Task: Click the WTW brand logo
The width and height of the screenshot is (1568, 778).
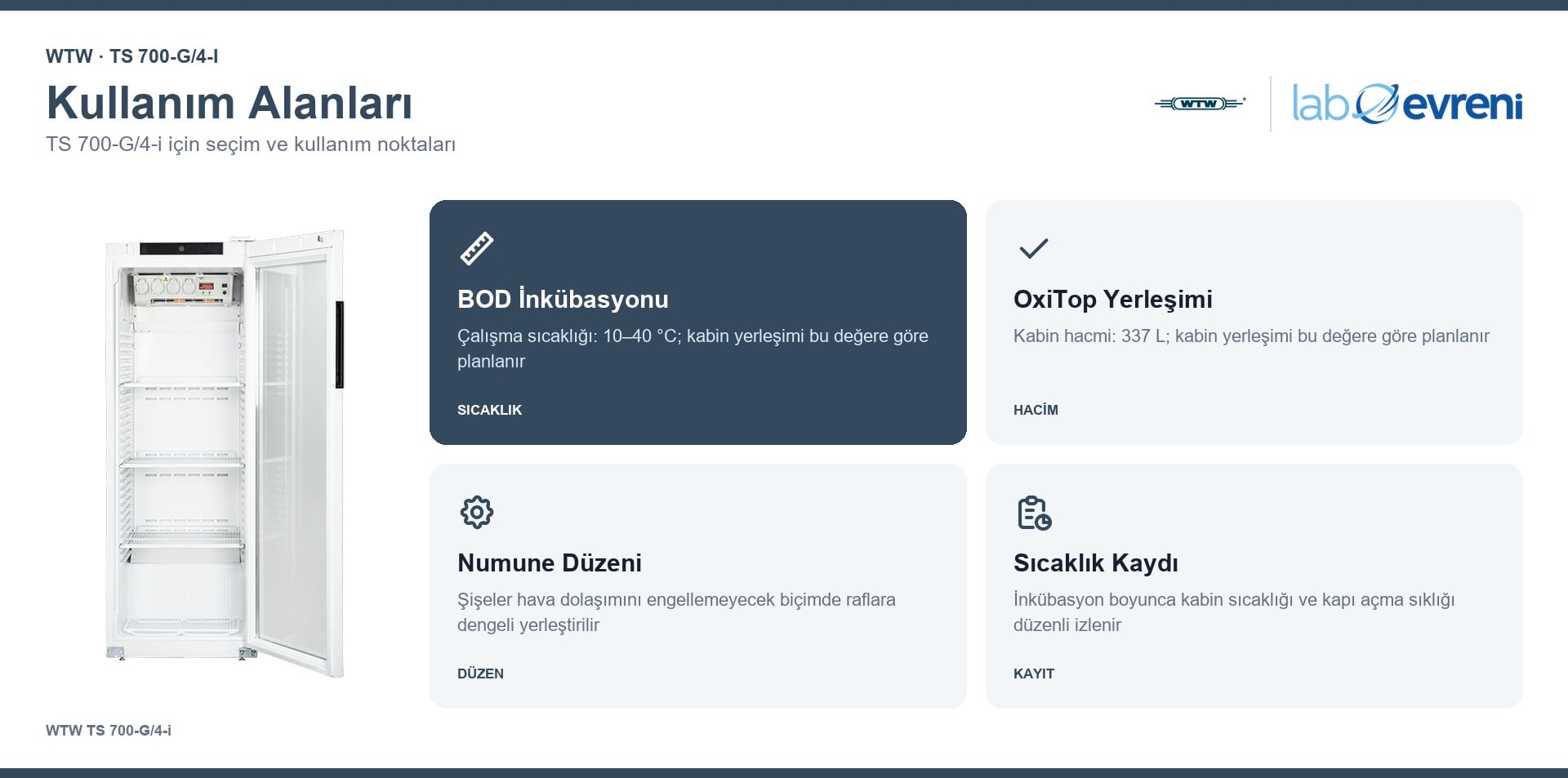Action: (1200, 104)
